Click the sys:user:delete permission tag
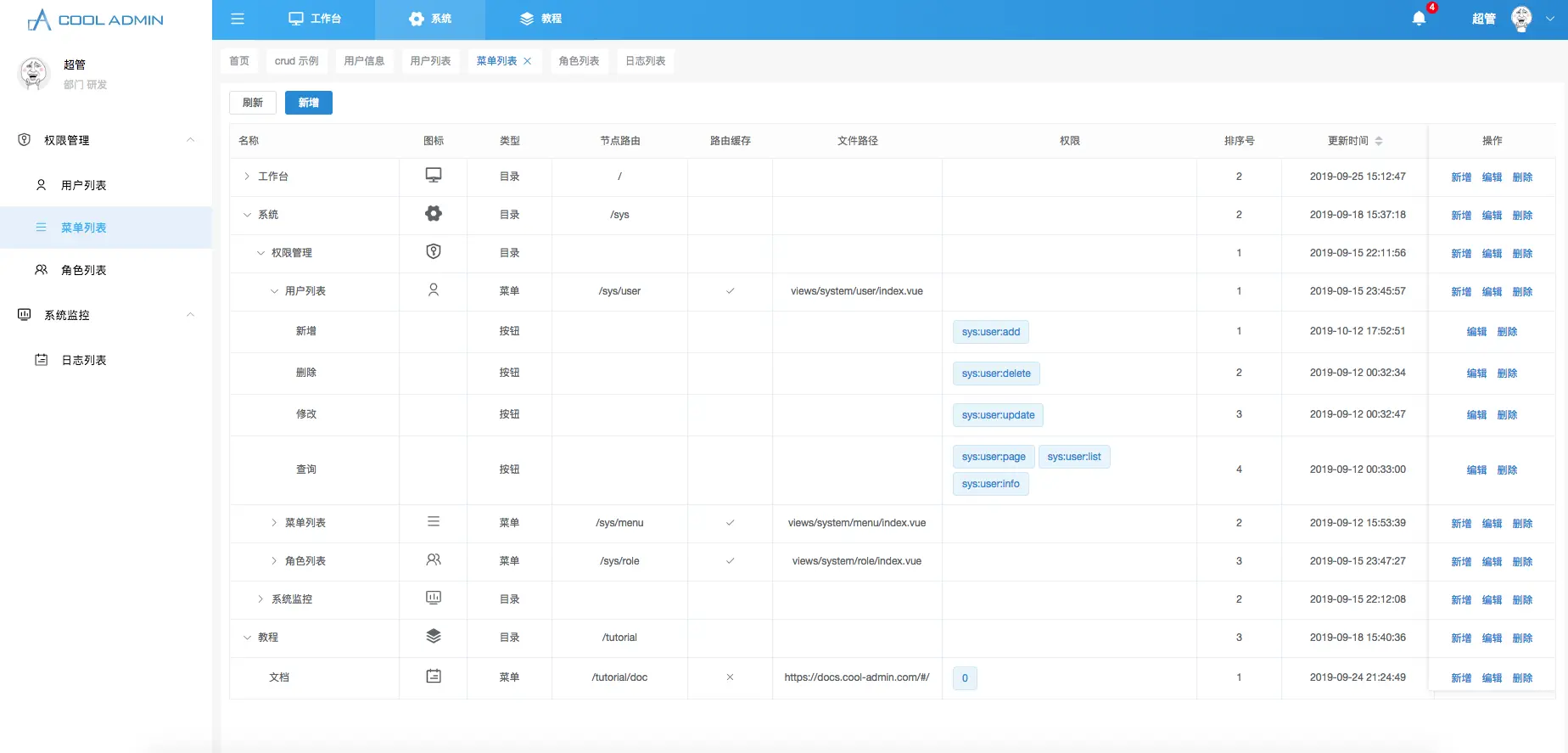This screenshot has width=1568, height=753. (x=996, y=374)
